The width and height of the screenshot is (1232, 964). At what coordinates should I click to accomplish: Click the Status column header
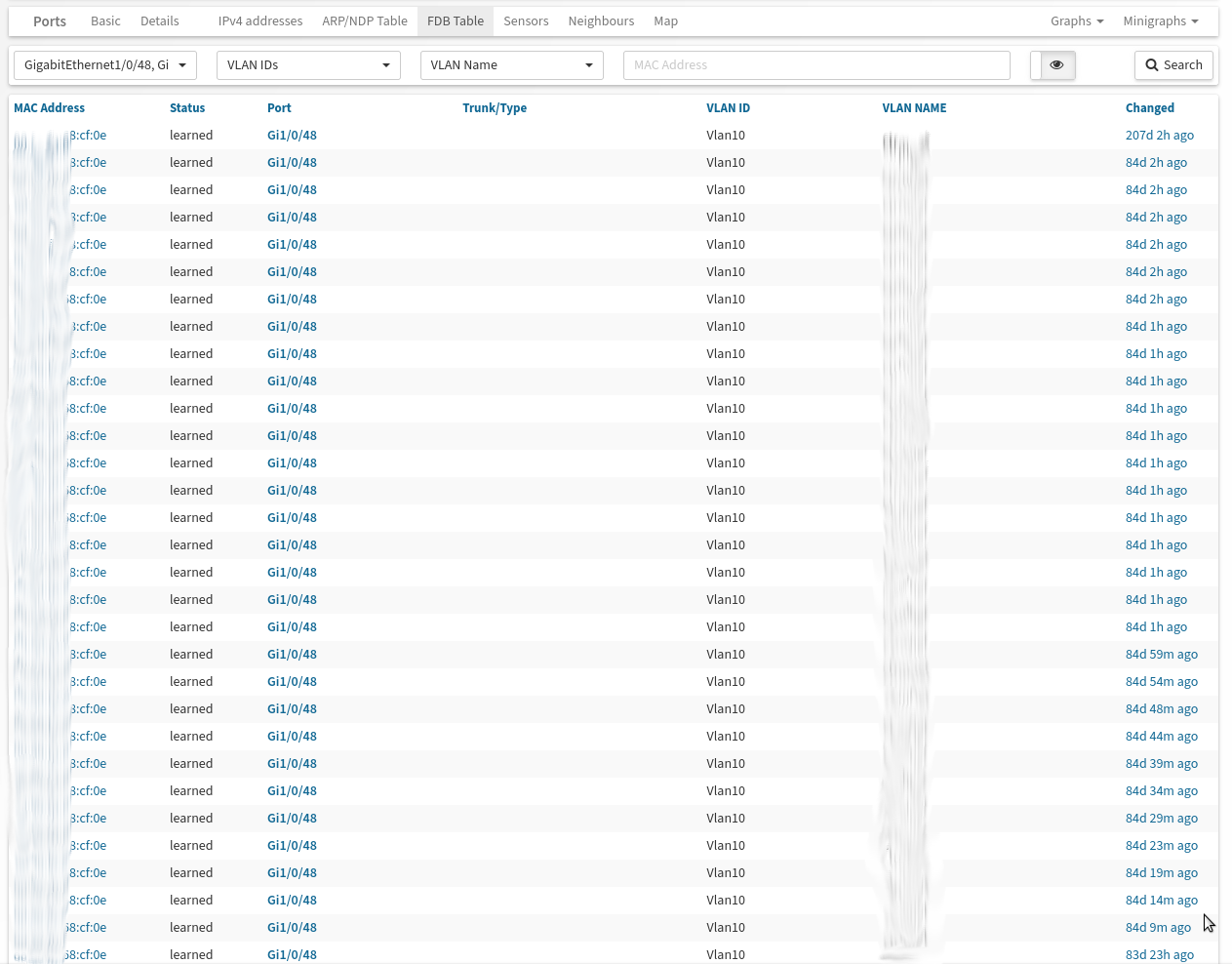coord(187,108)
